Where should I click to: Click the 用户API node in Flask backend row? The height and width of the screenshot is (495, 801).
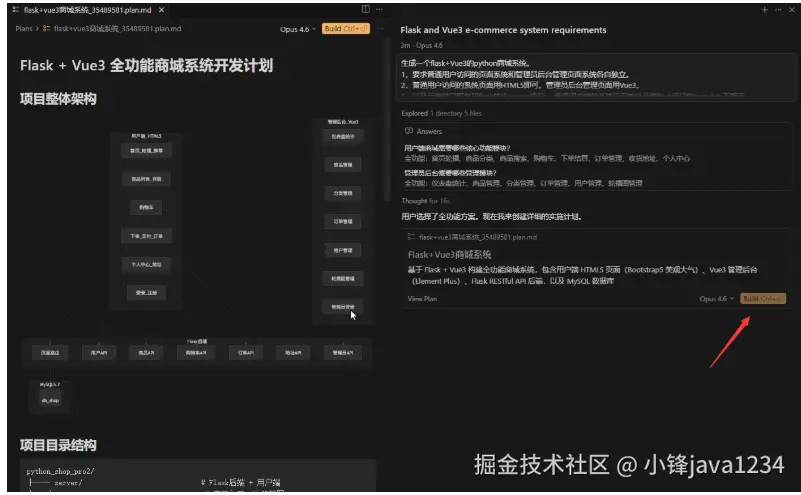click(x=99, y=352)
